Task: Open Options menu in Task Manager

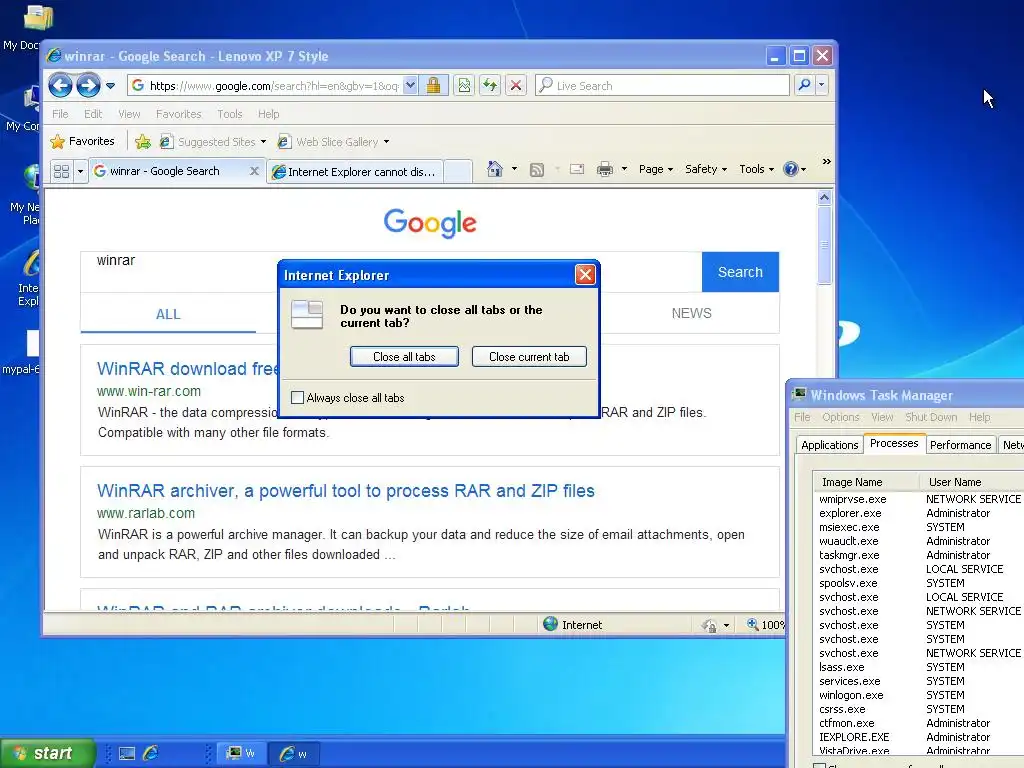Action: [x=840, y=417]
